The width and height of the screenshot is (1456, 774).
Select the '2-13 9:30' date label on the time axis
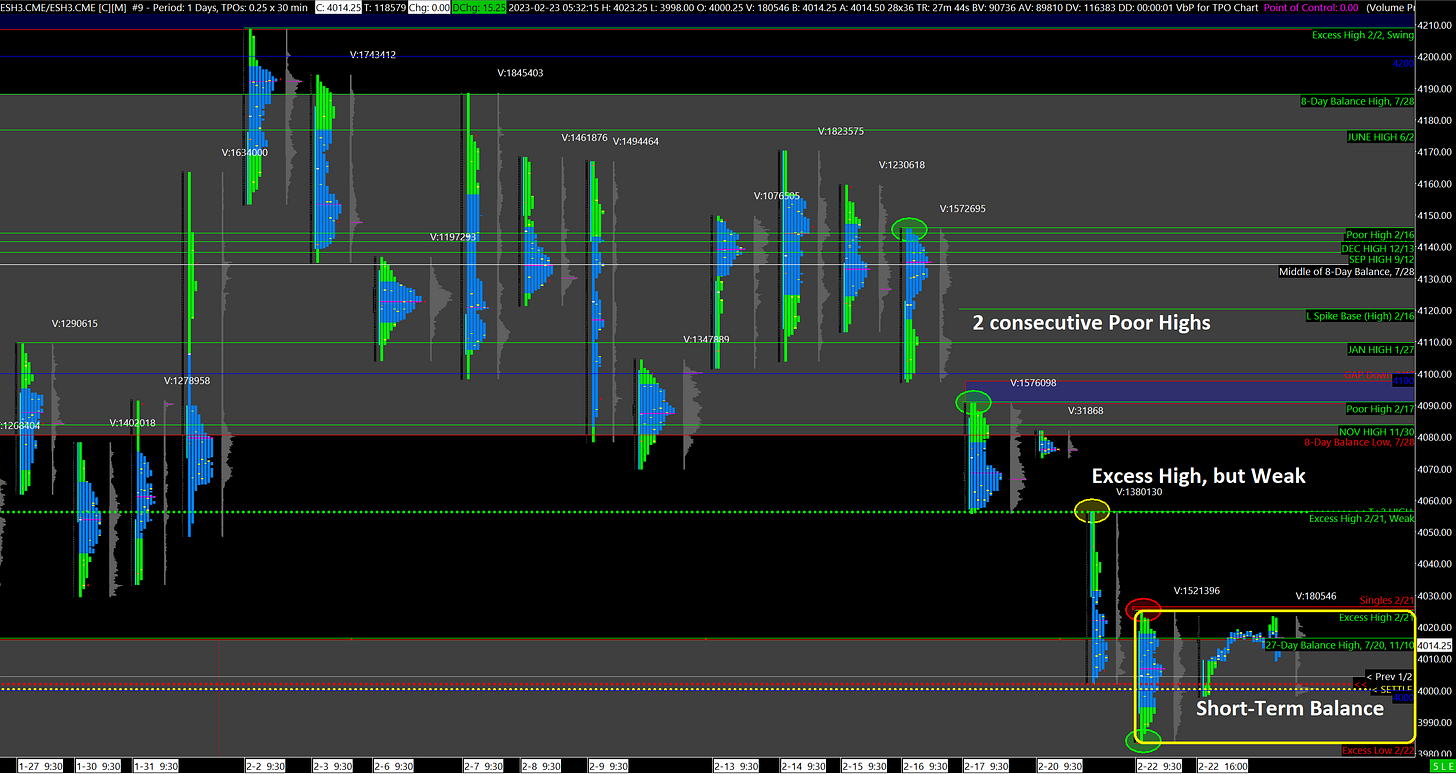[738, 766]
